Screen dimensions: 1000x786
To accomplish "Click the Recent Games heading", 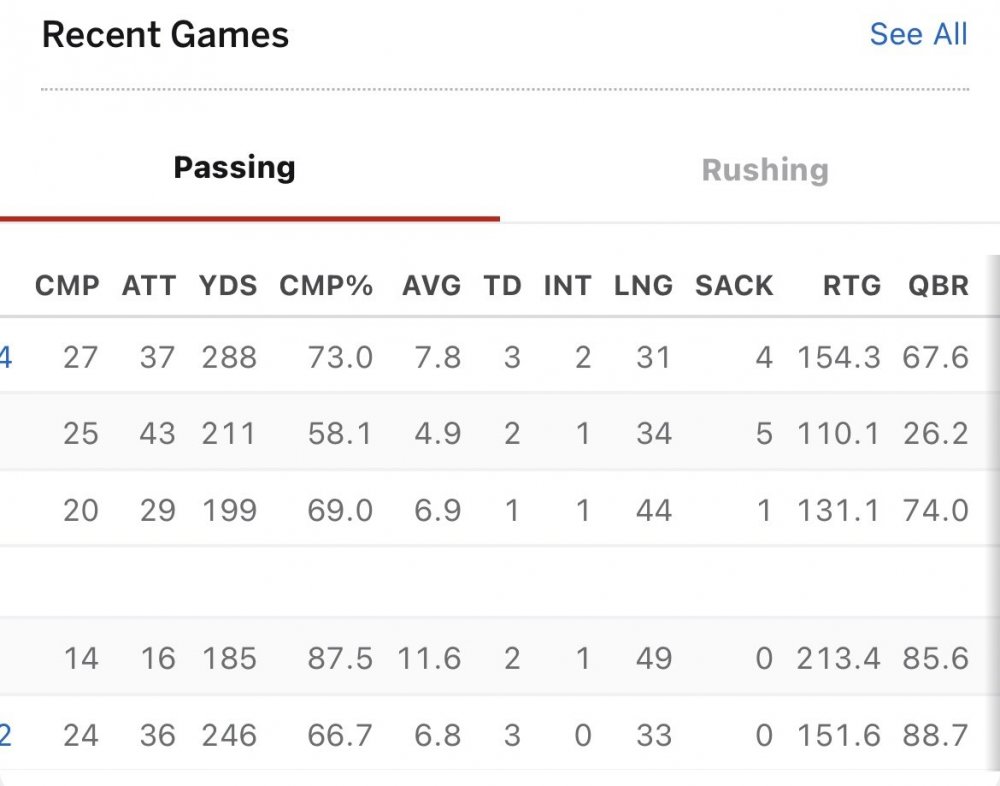I will coord(165,35).
